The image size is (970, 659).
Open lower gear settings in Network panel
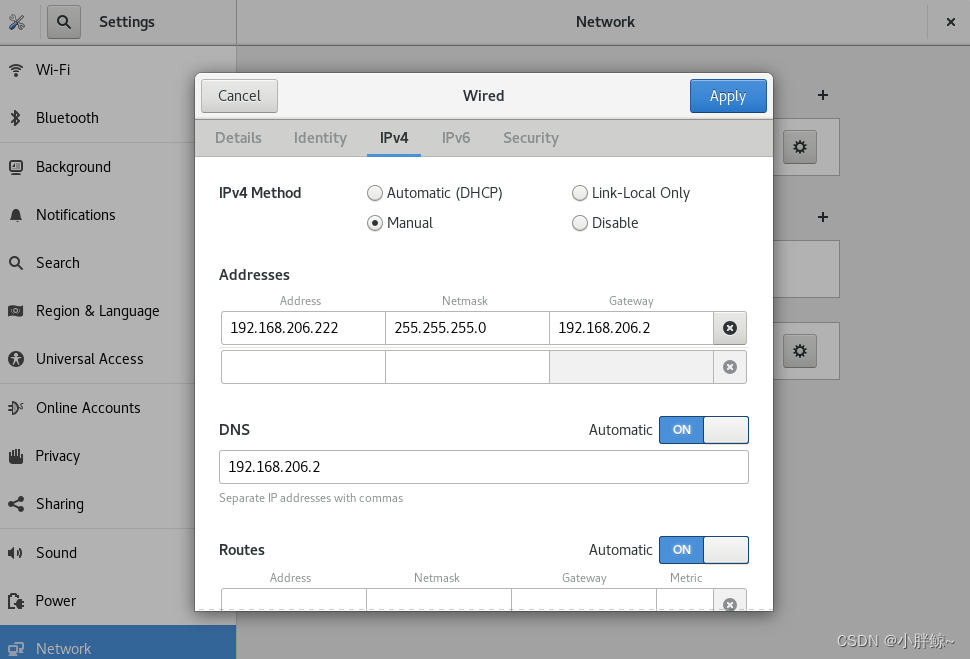[x=800, y=351]
